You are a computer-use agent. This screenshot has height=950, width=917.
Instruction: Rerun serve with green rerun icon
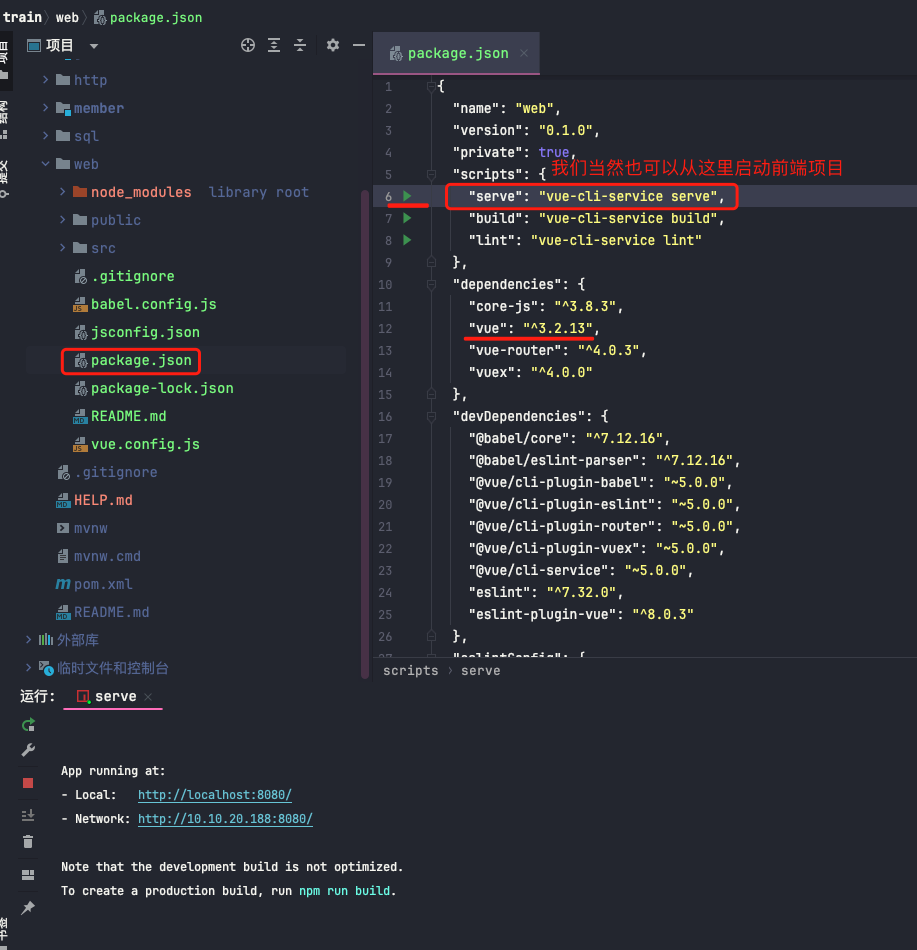pyautogui.click(x=28, y=725)
